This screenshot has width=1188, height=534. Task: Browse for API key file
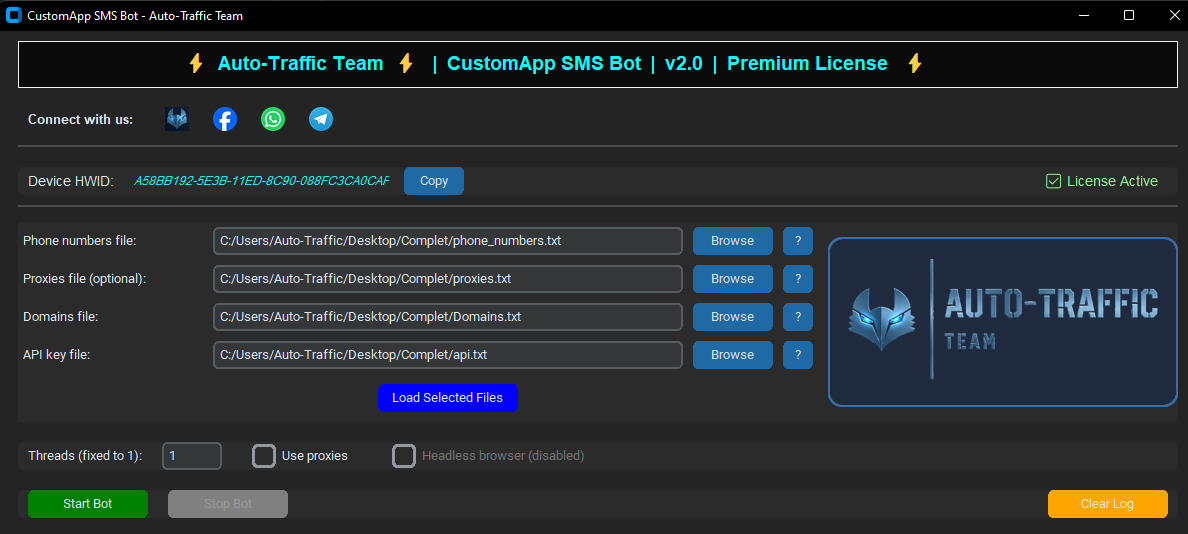(733, 354)
